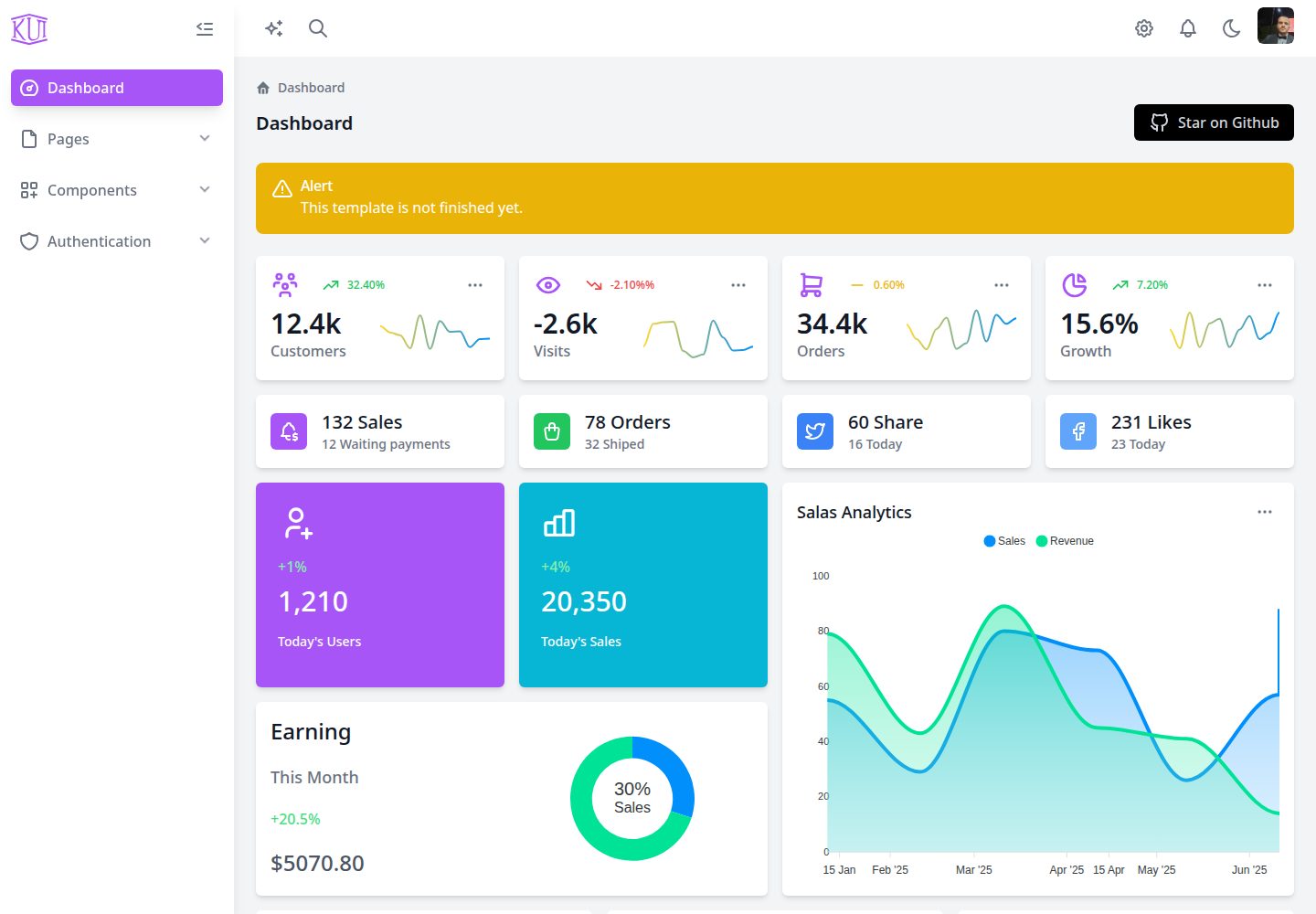Click the Today's Users person icon

[x=297, y=523]
